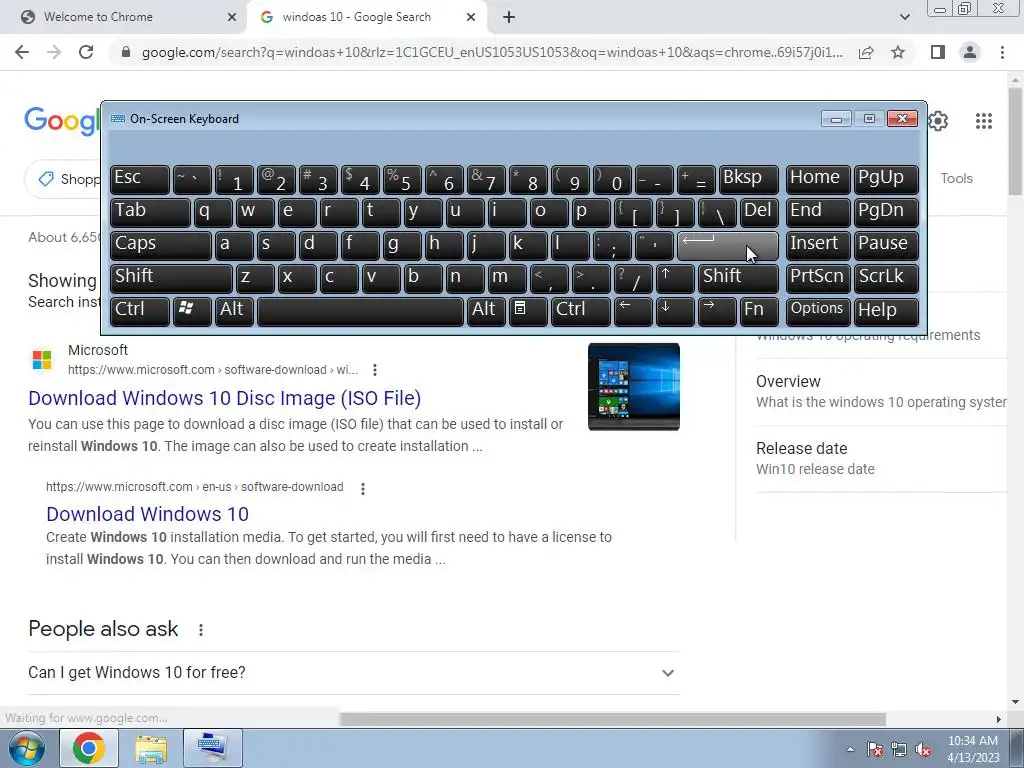This screenshot has height=768, width=1024.
Task: Click the Help key on On-Screen Keyboard
Action: pyautogui.click(x=886, y=311)
